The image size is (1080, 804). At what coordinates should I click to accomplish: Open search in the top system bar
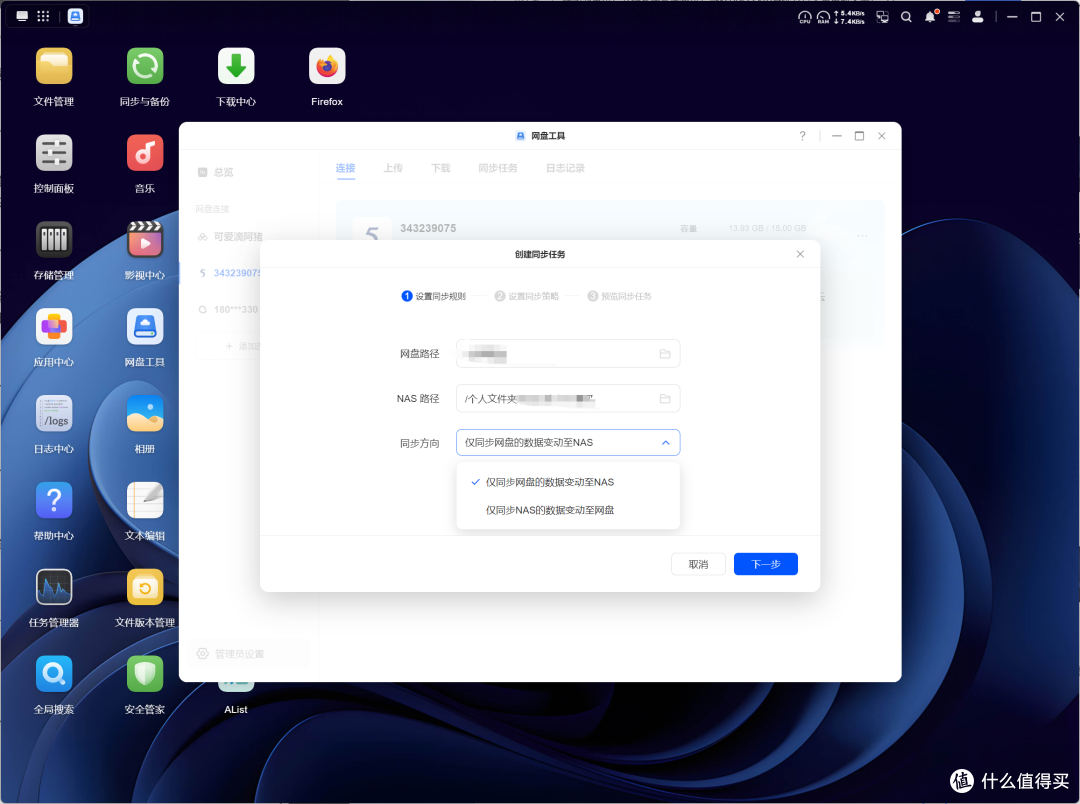point(906,17)
